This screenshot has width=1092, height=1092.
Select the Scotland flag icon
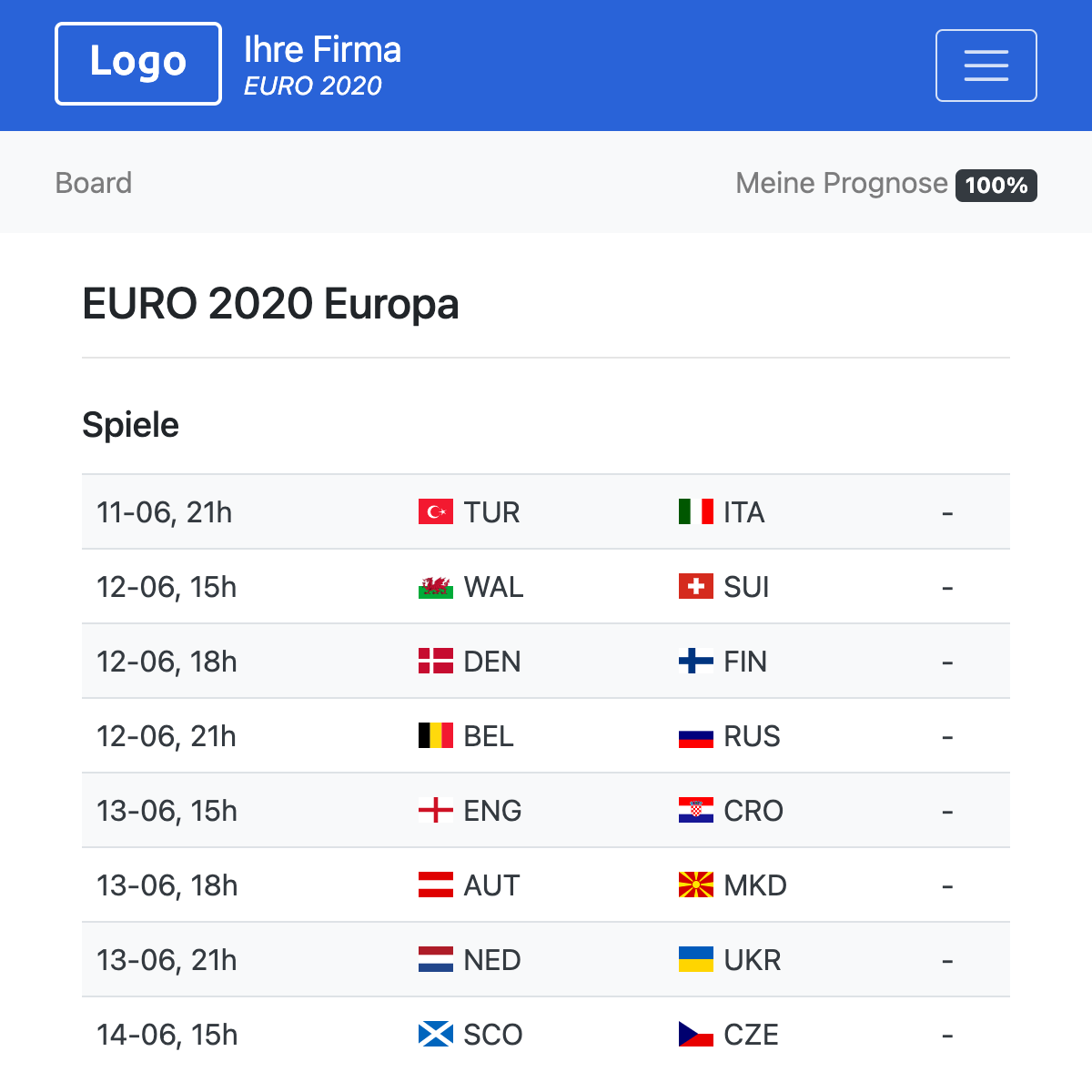(x=437, y=1034)
